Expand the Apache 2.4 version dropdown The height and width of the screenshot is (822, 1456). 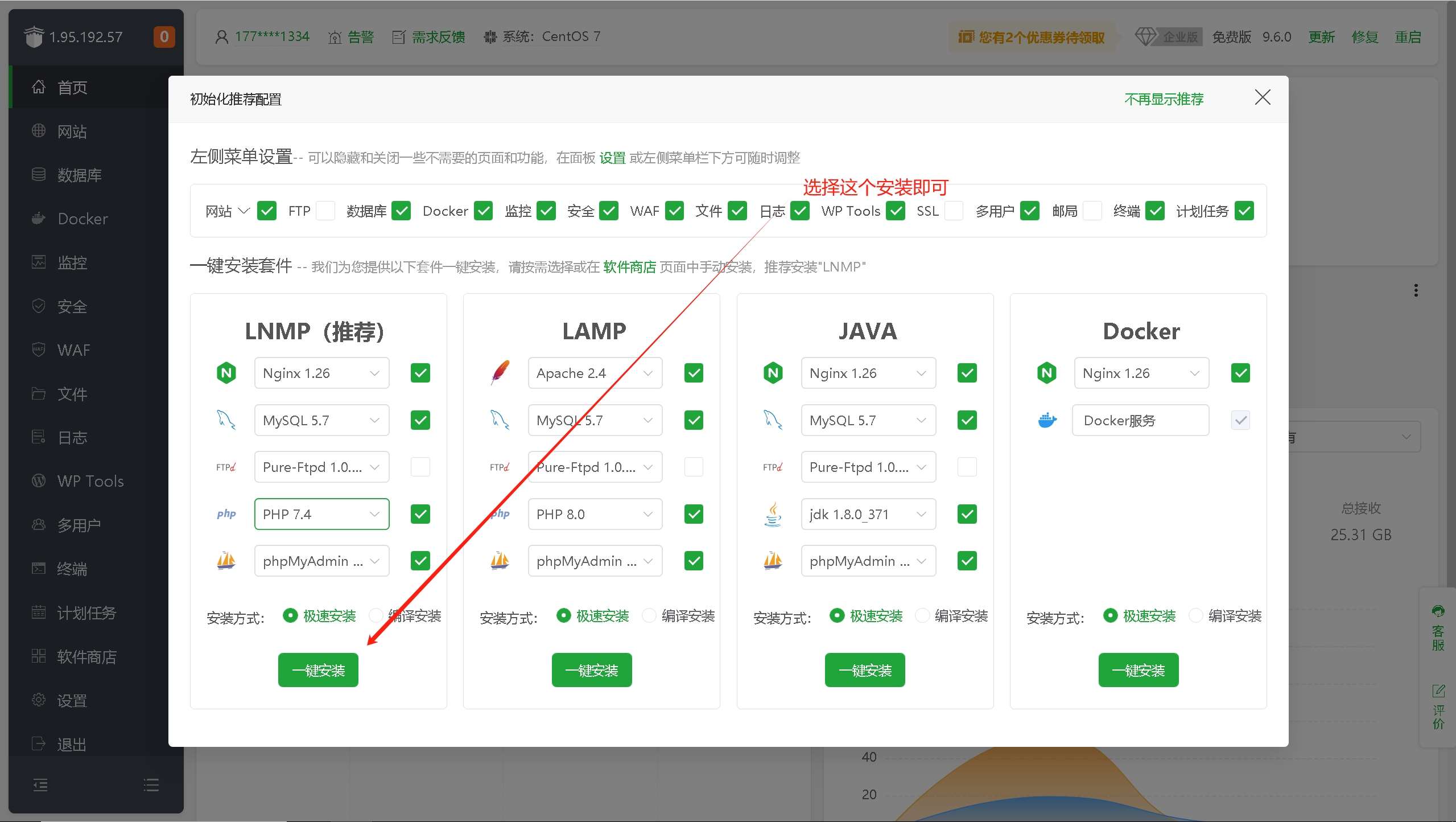click(x=595, y=373)
